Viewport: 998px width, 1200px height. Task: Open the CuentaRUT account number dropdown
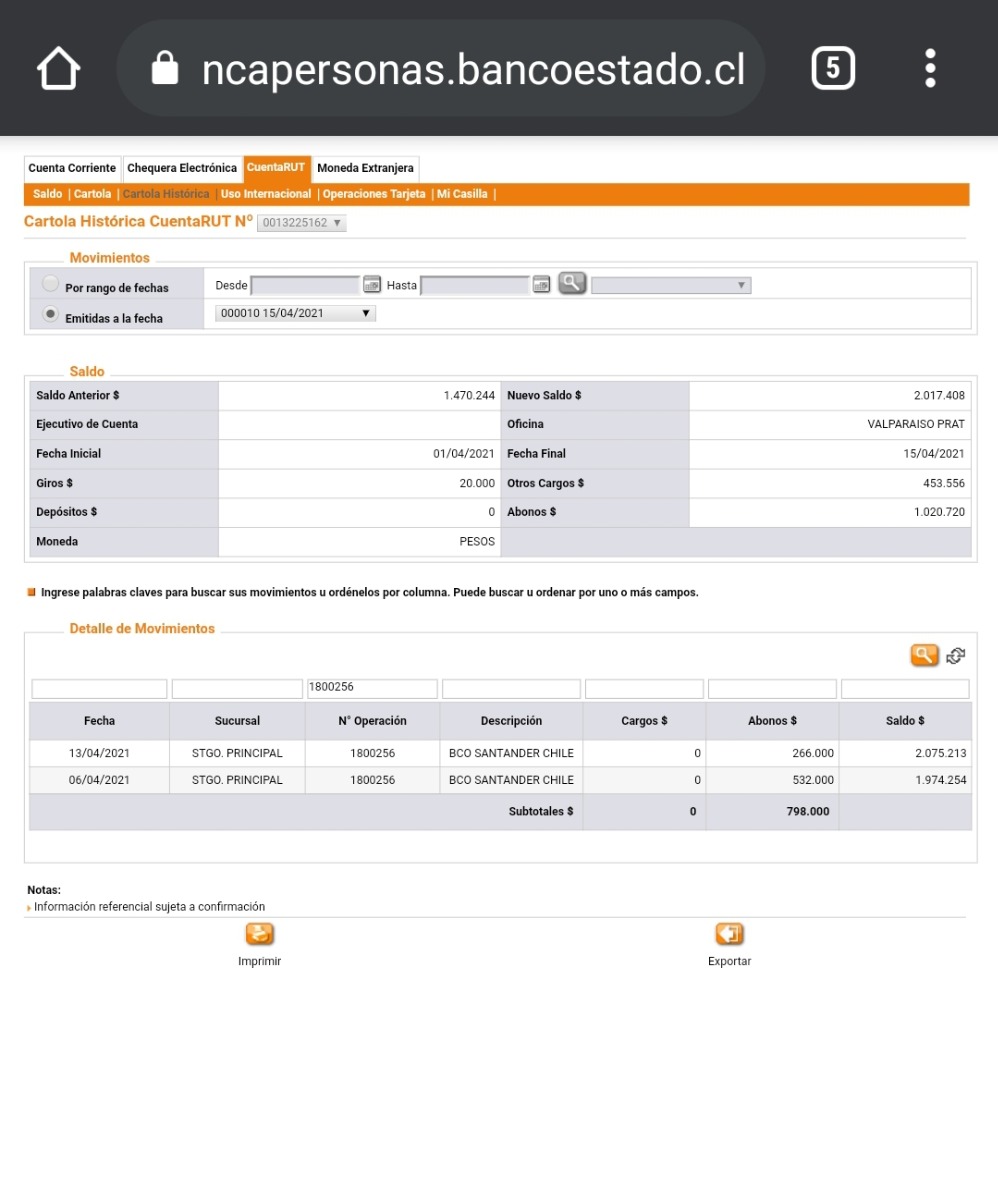point(302,223)
